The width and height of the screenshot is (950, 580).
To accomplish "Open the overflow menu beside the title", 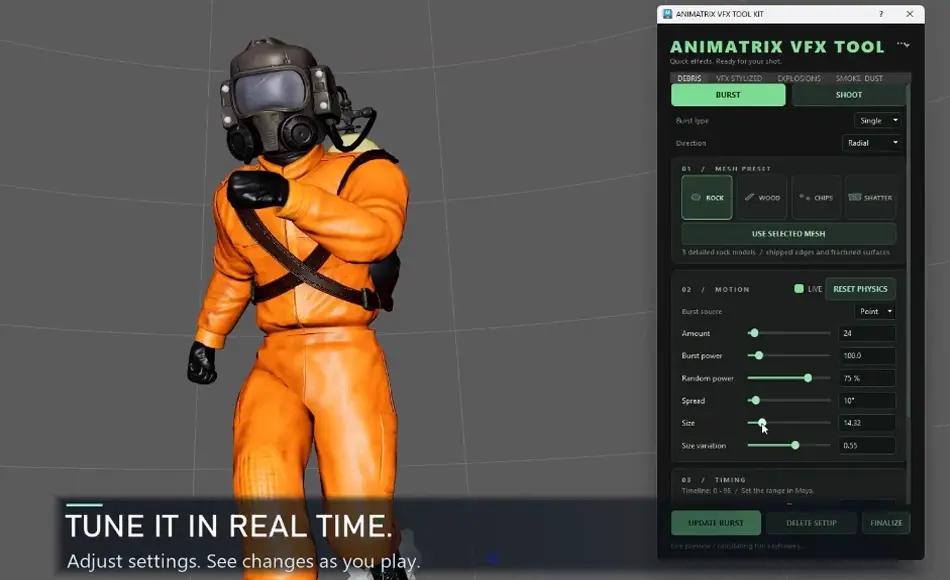I will (x=903, y=44).
